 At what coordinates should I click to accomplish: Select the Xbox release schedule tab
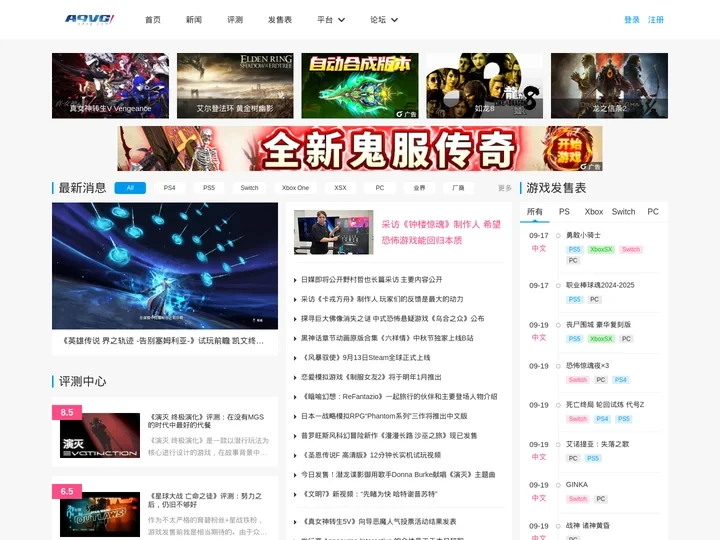[594, 212]
